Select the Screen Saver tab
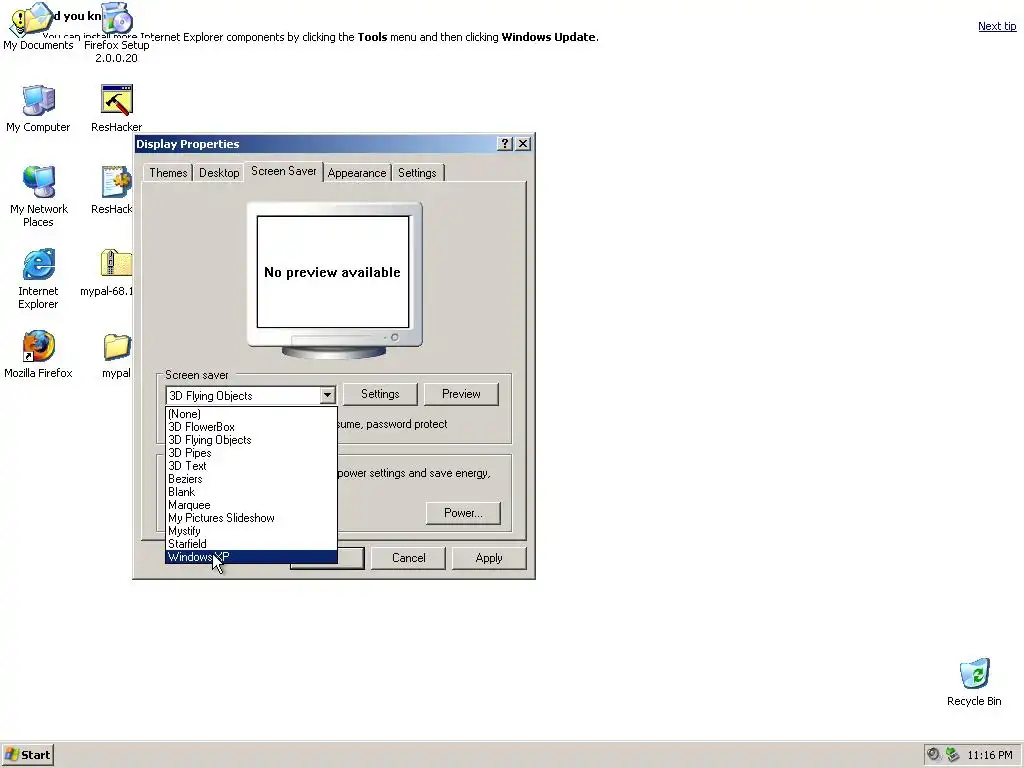Screen dimensions: 1024x768 point(283,171)
